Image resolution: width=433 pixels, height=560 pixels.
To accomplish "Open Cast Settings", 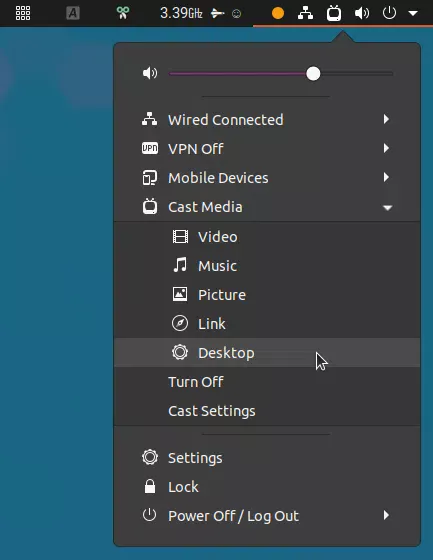I will [267, 411].
